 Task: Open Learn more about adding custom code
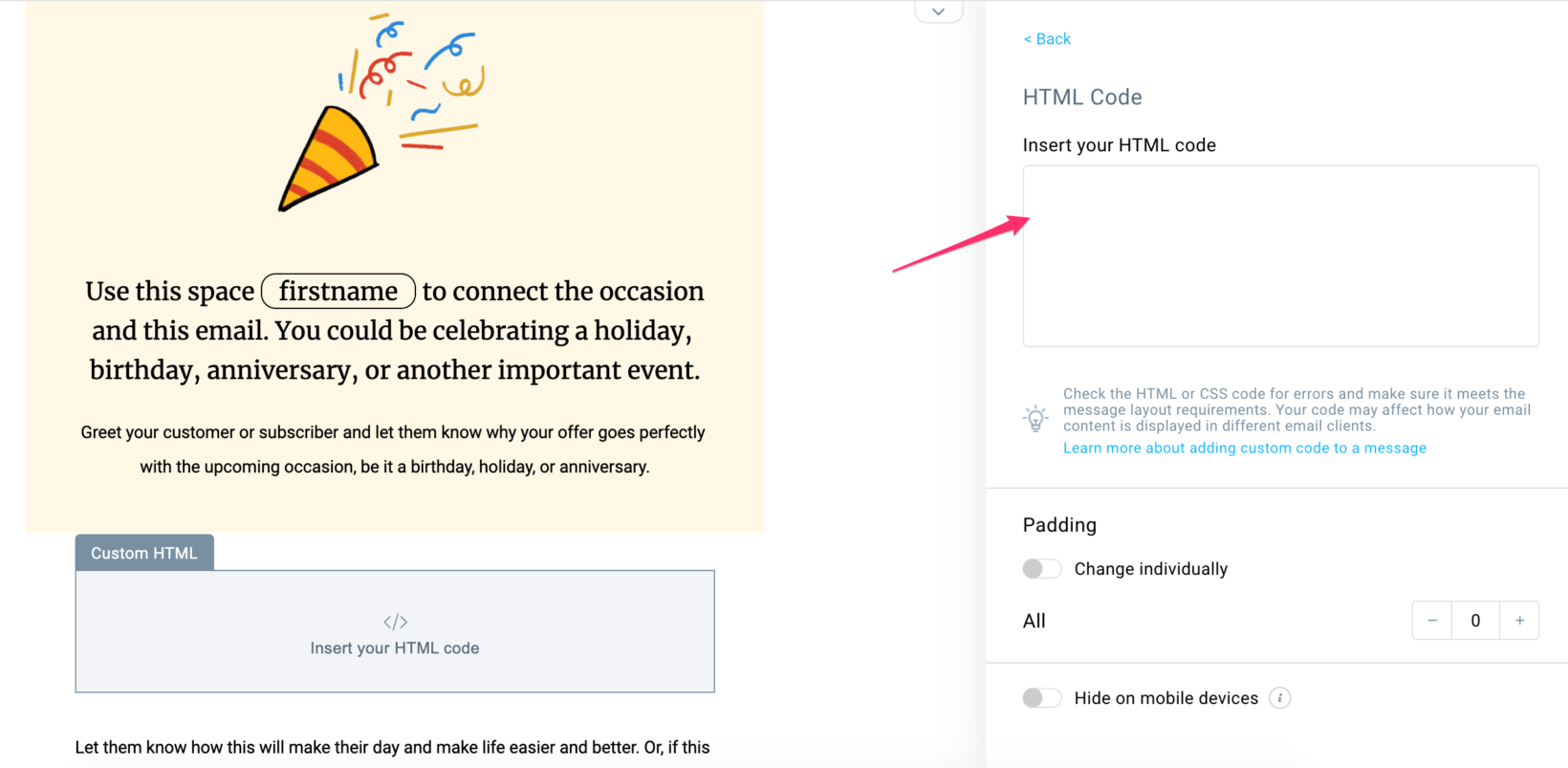pos(1244,448)
